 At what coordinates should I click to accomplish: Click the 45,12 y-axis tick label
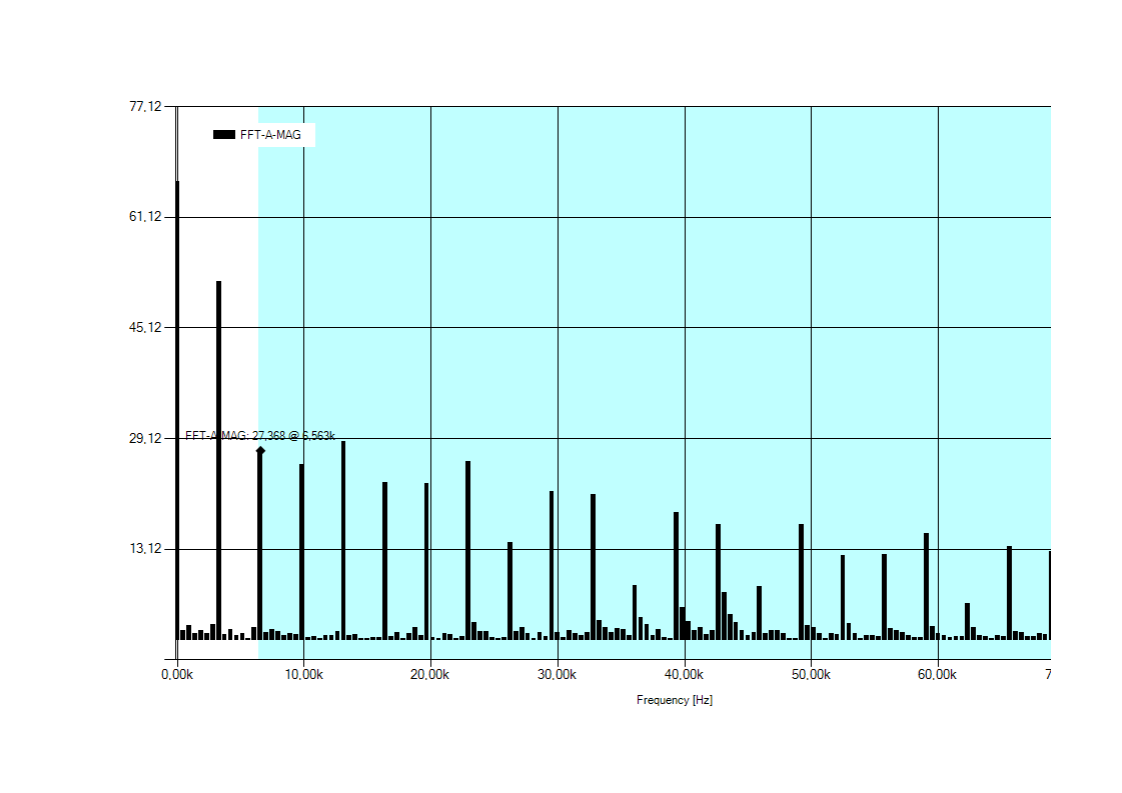pos(144,327)
